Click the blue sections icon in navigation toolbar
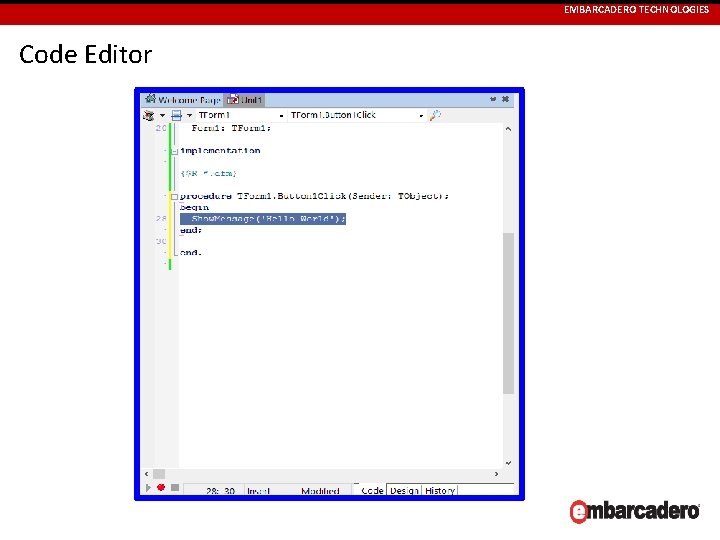This screenshot has width=720, height=540. tap(176, 115)
